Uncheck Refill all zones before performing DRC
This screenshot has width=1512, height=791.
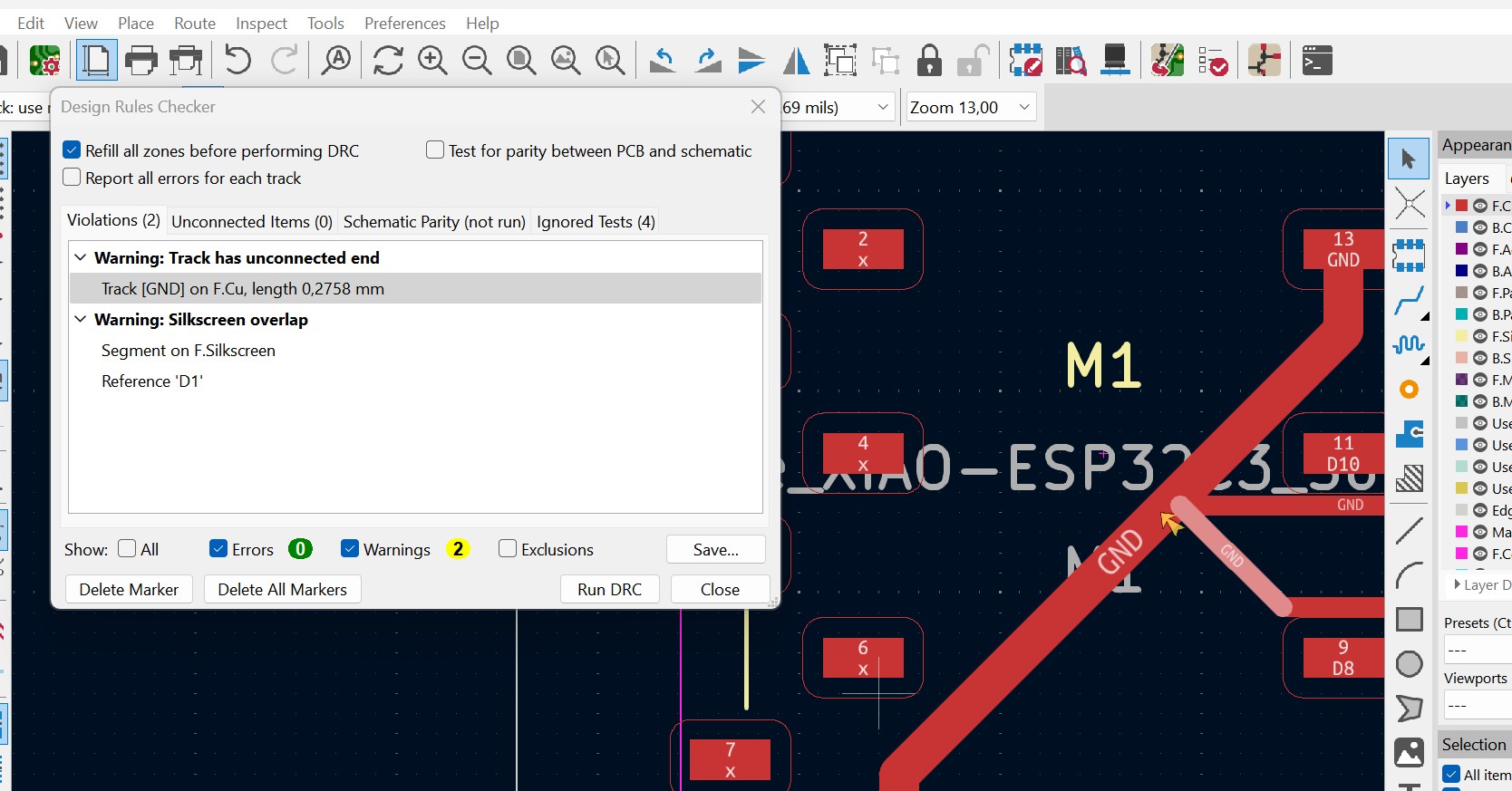coord(72,150)
